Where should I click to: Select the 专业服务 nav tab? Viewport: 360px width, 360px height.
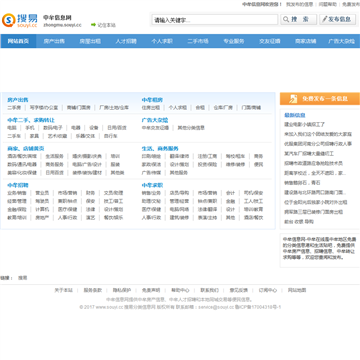[x=234, y=41]
